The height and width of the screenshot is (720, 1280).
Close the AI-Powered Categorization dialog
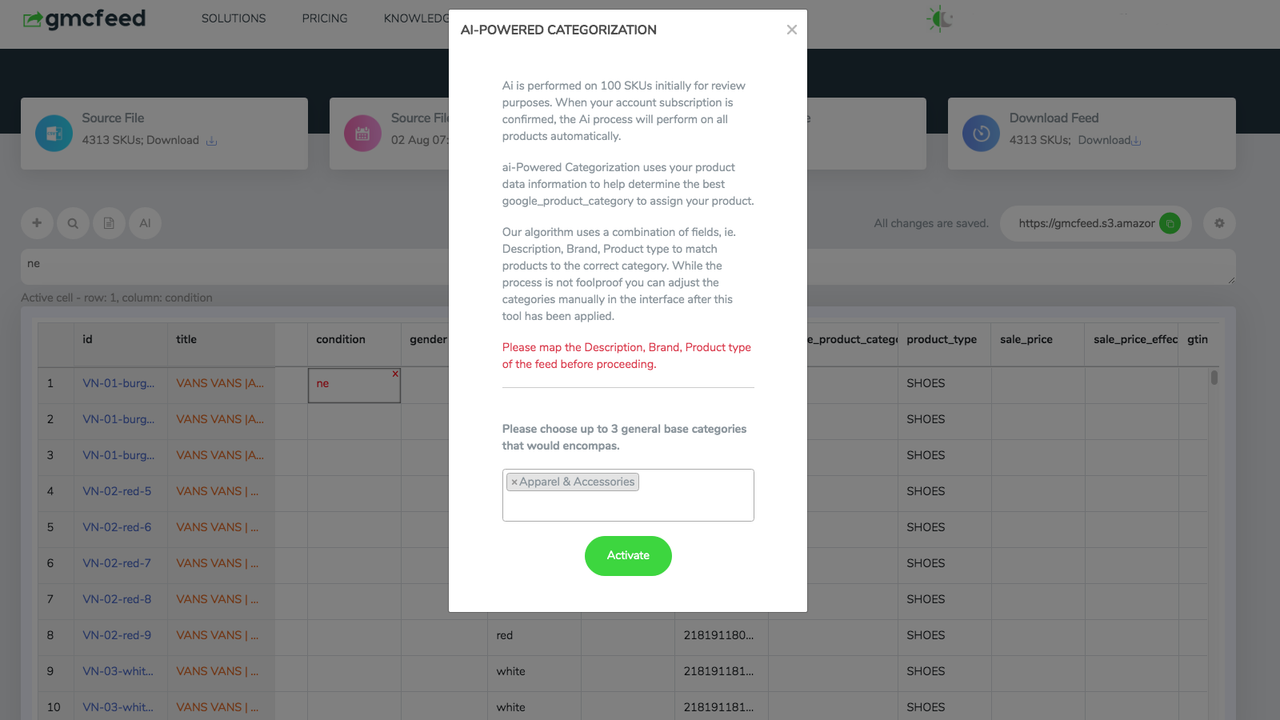pos(792,30)
